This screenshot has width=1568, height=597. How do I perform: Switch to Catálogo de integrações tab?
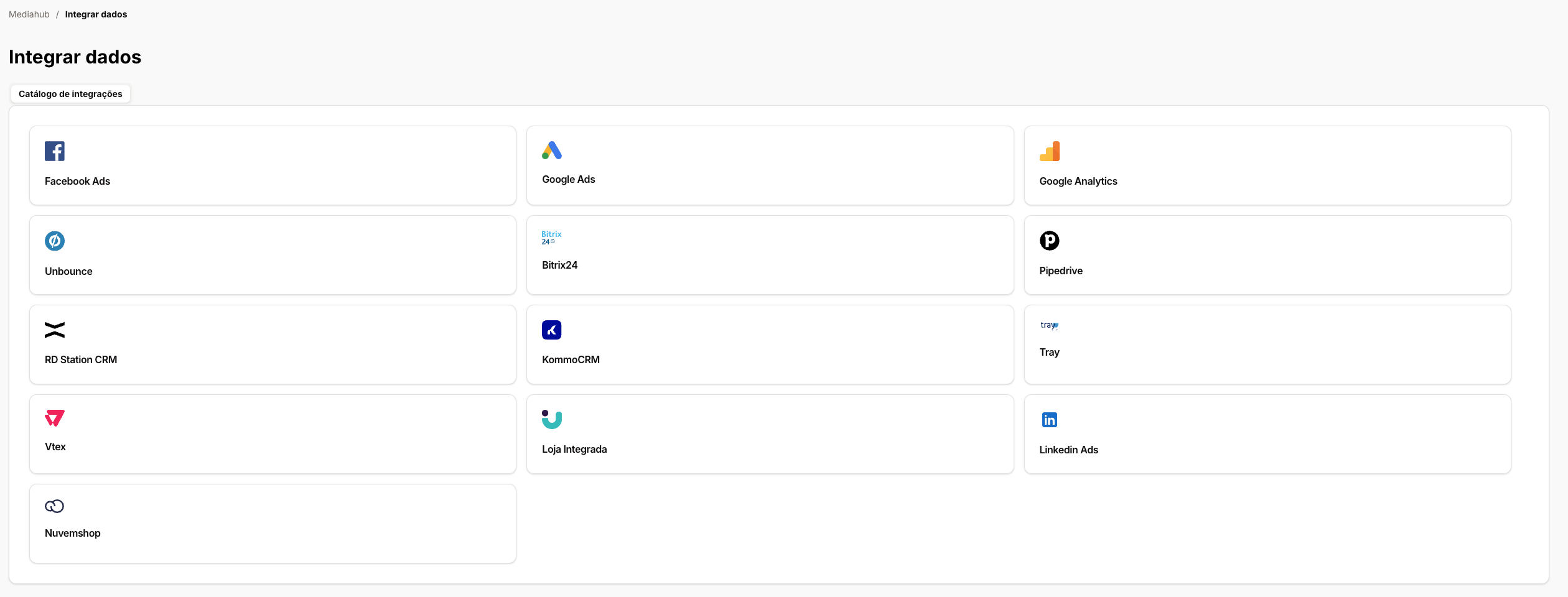tap(70, 94)
